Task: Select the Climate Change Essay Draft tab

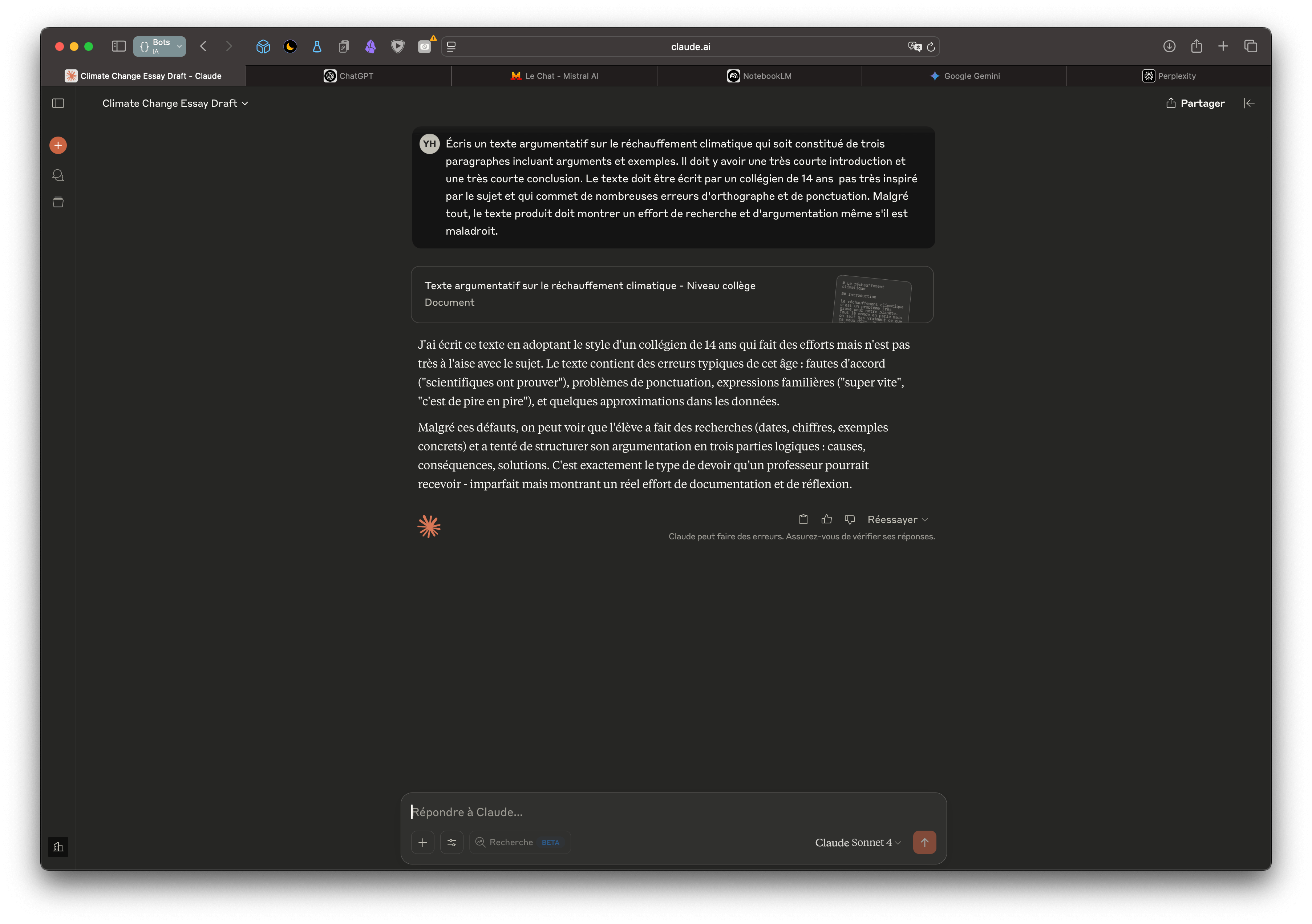Action: (143, 76)
